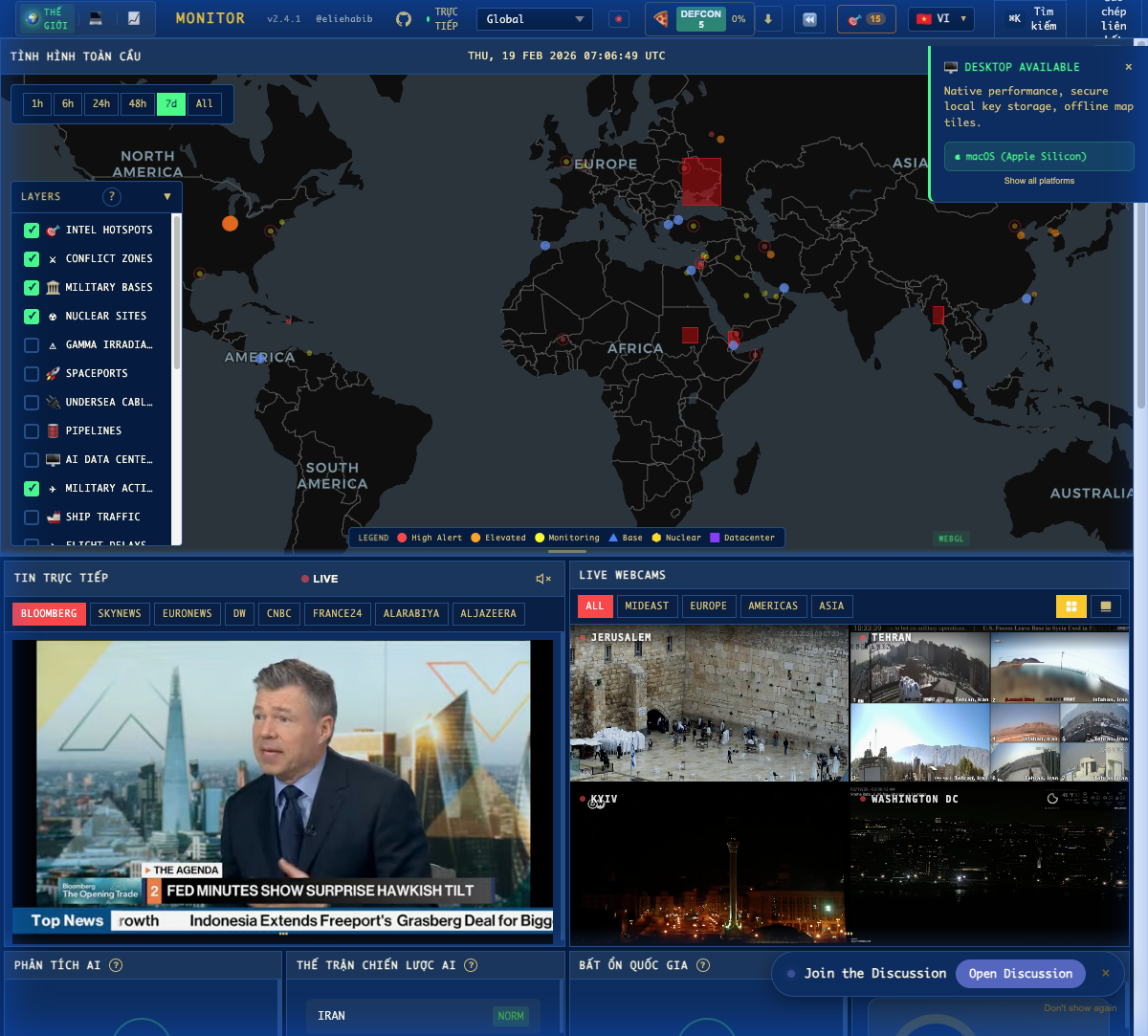The height and width of the screenshot is (1036, 1148).
Task: Switch webcams to grid view
Action: pyautogui.click(x=1071, y=606)
